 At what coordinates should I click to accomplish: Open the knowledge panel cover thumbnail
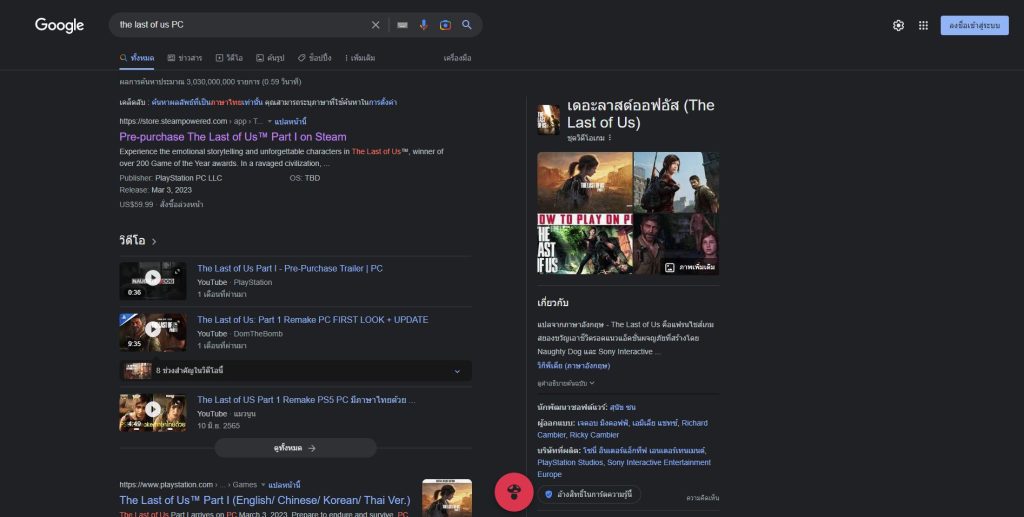click(549, 120)
